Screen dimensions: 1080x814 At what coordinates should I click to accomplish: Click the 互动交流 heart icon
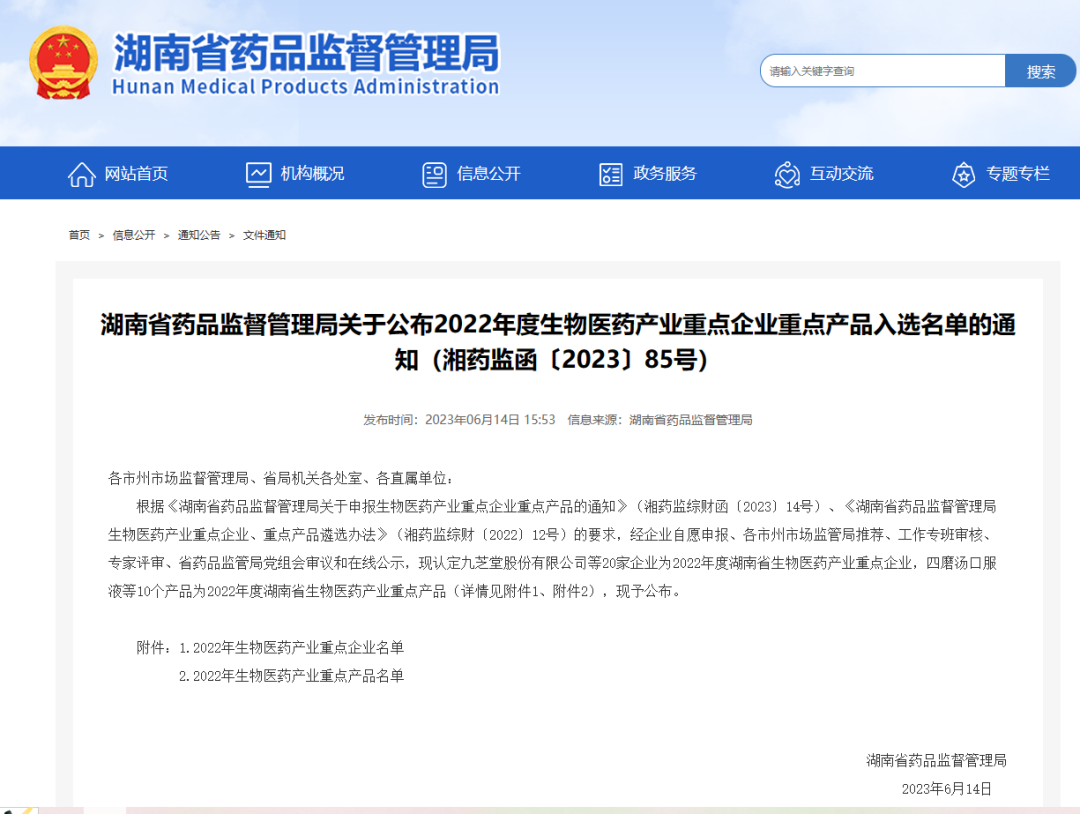coord(787,174)
